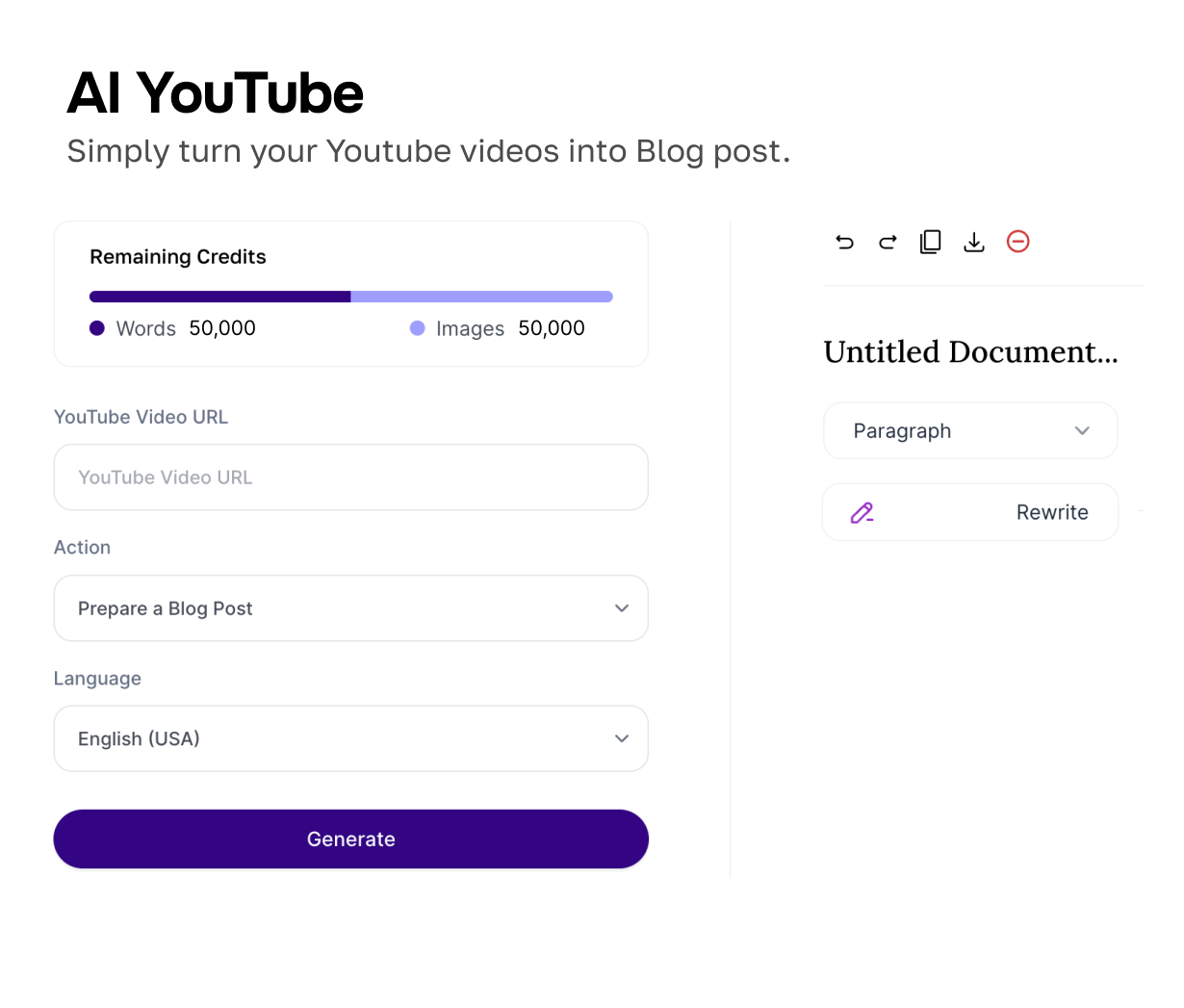Screen dimensions: 1184x1008
Task: Click the AI YouTube page title
Action: [x=216, y=93]
